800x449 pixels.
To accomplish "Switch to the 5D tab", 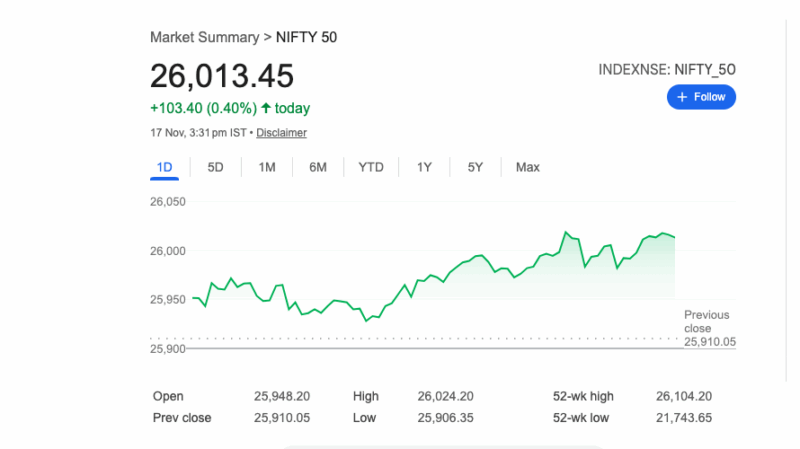I will click(x=215, y=167).
